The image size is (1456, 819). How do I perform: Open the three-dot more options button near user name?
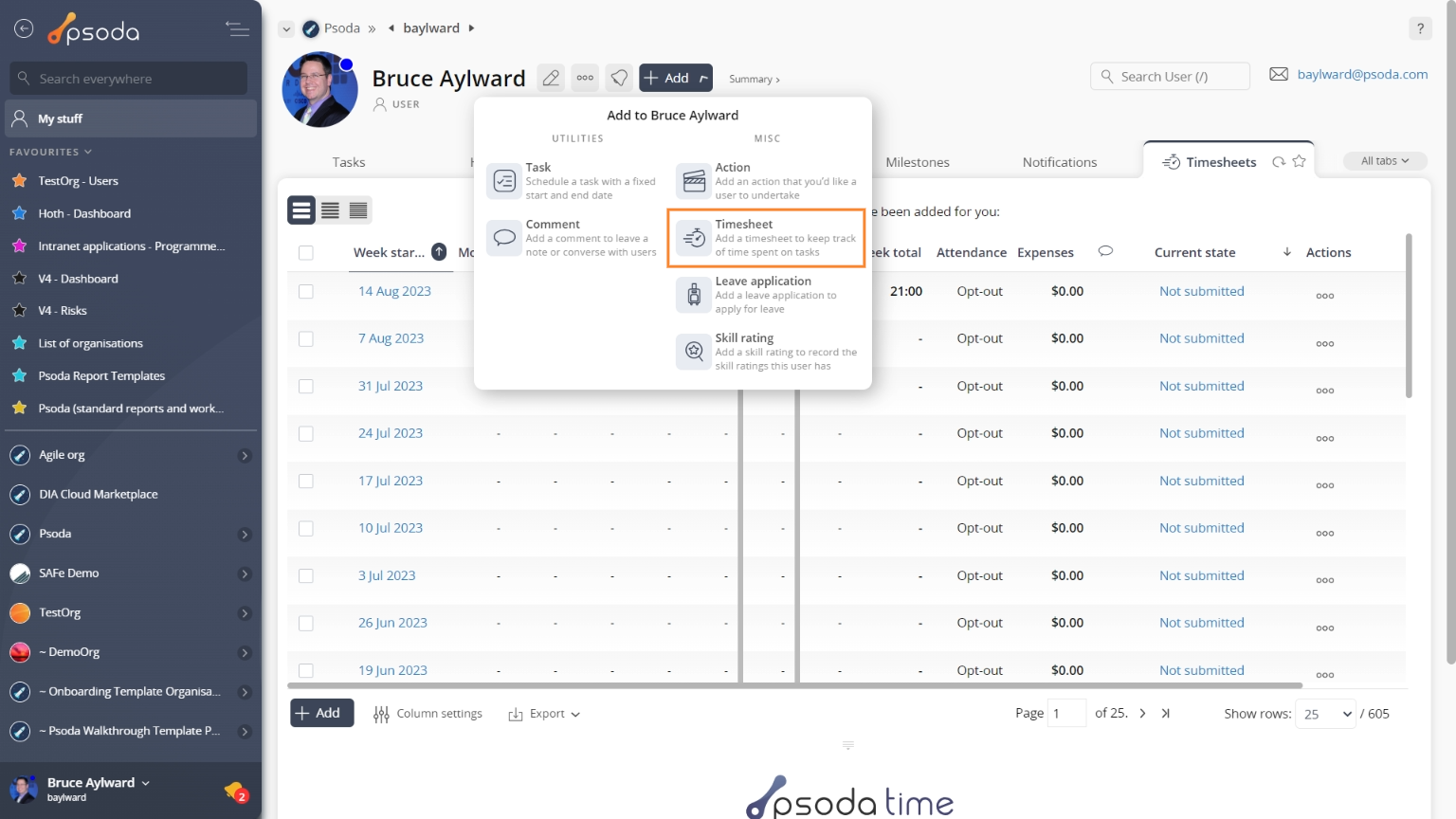(586, 78)
